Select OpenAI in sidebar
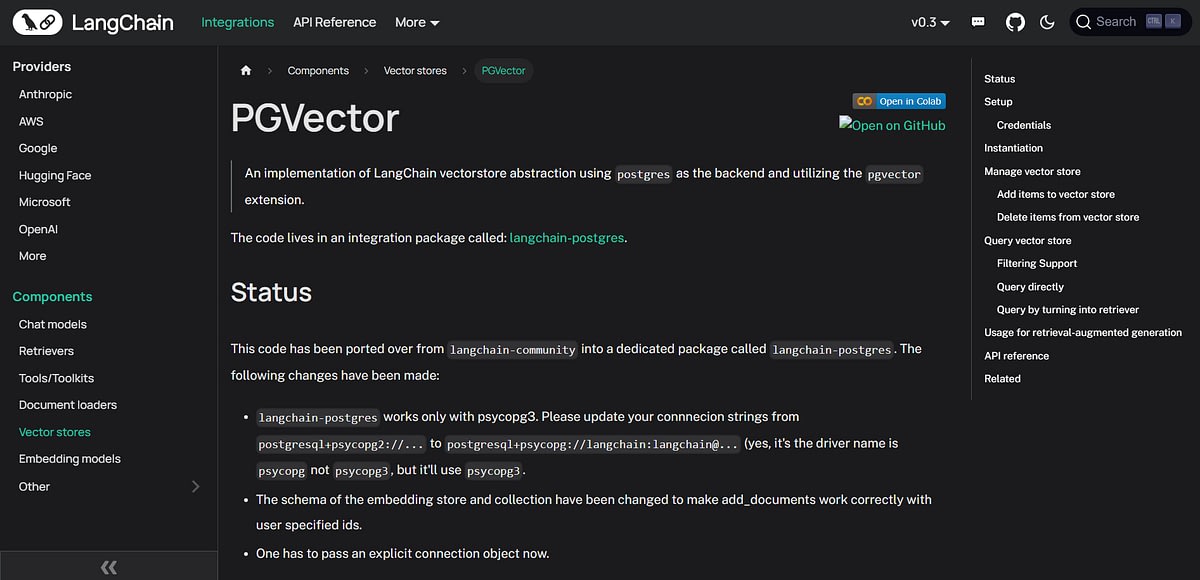 [38, 229]
